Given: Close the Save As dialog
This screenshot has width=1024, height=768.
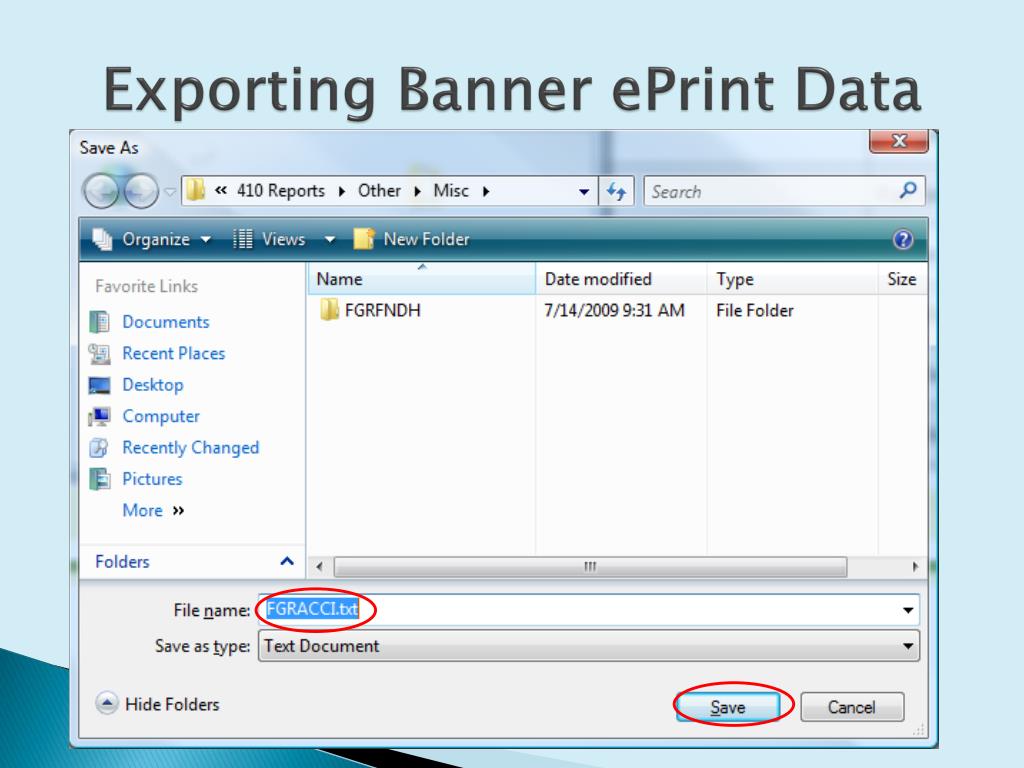Looking at the screenshot, I should click(x=899, y=140).
